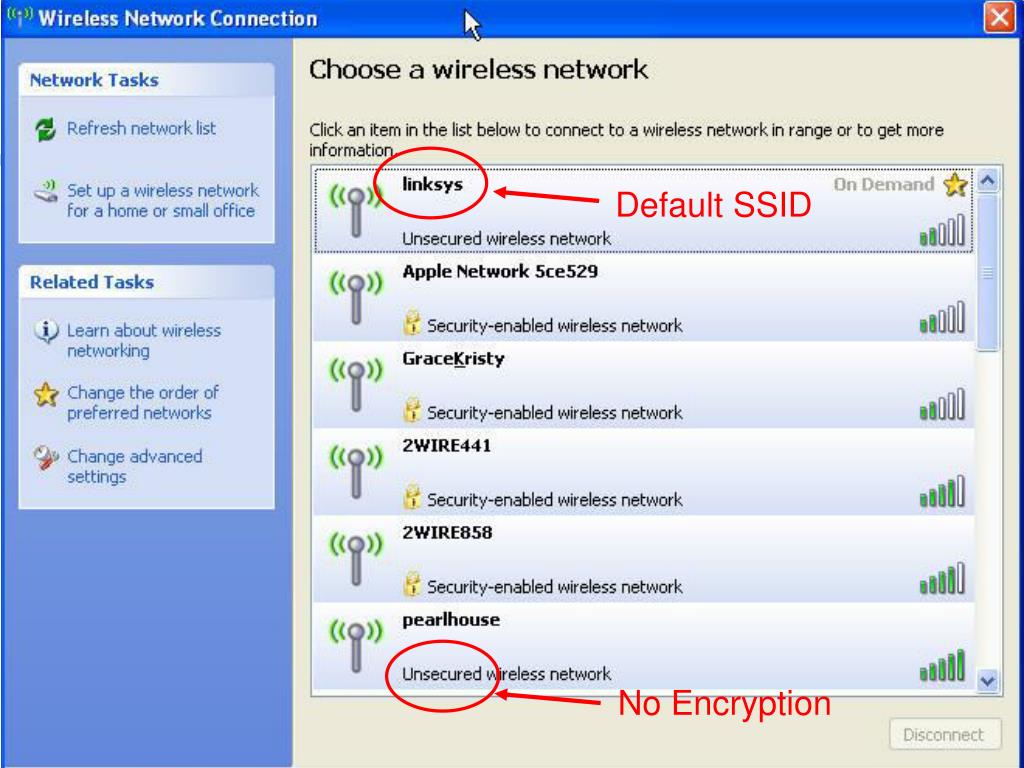
Task: Click the signal strength bars for pearlhouse
Action: pyautogui.click(x=942, y=665)
